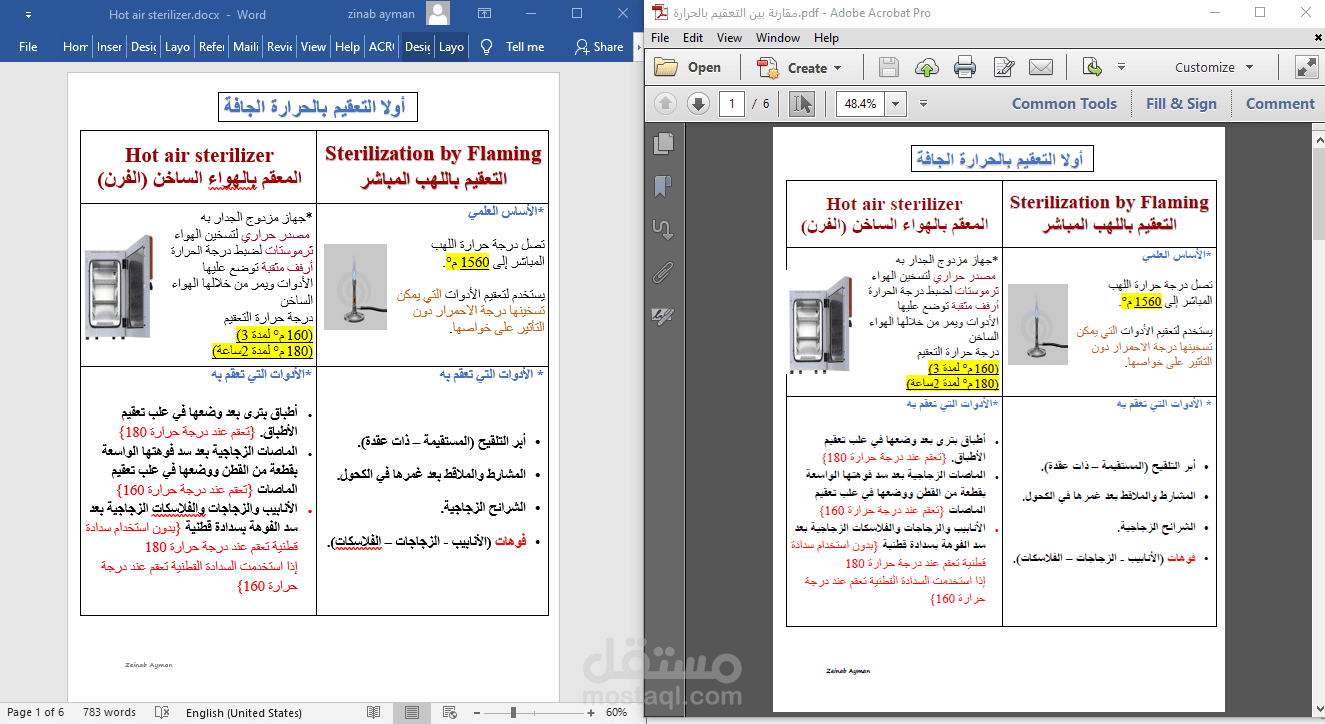1325x724 pixels.
Task: Click Page 1 of 6 status indicator
Action: pos(35,712)
